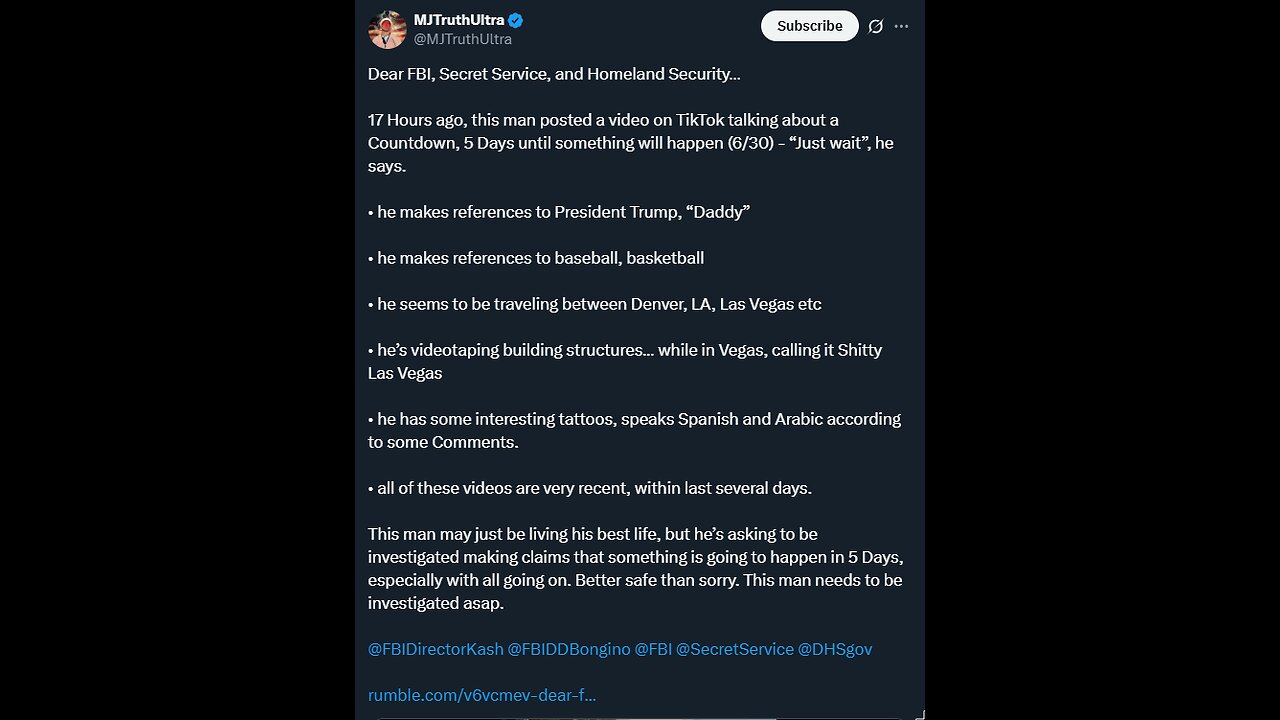Open the @FBIDirectorKash mention

(x=435, y=649)
